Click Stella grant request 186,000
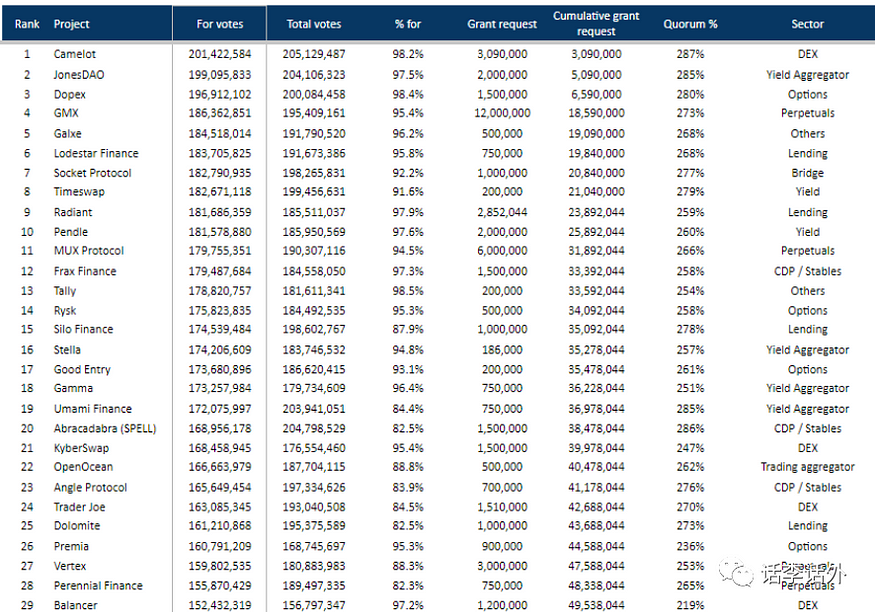This screenshot has width=875, height=612. (x=502, y=350)
